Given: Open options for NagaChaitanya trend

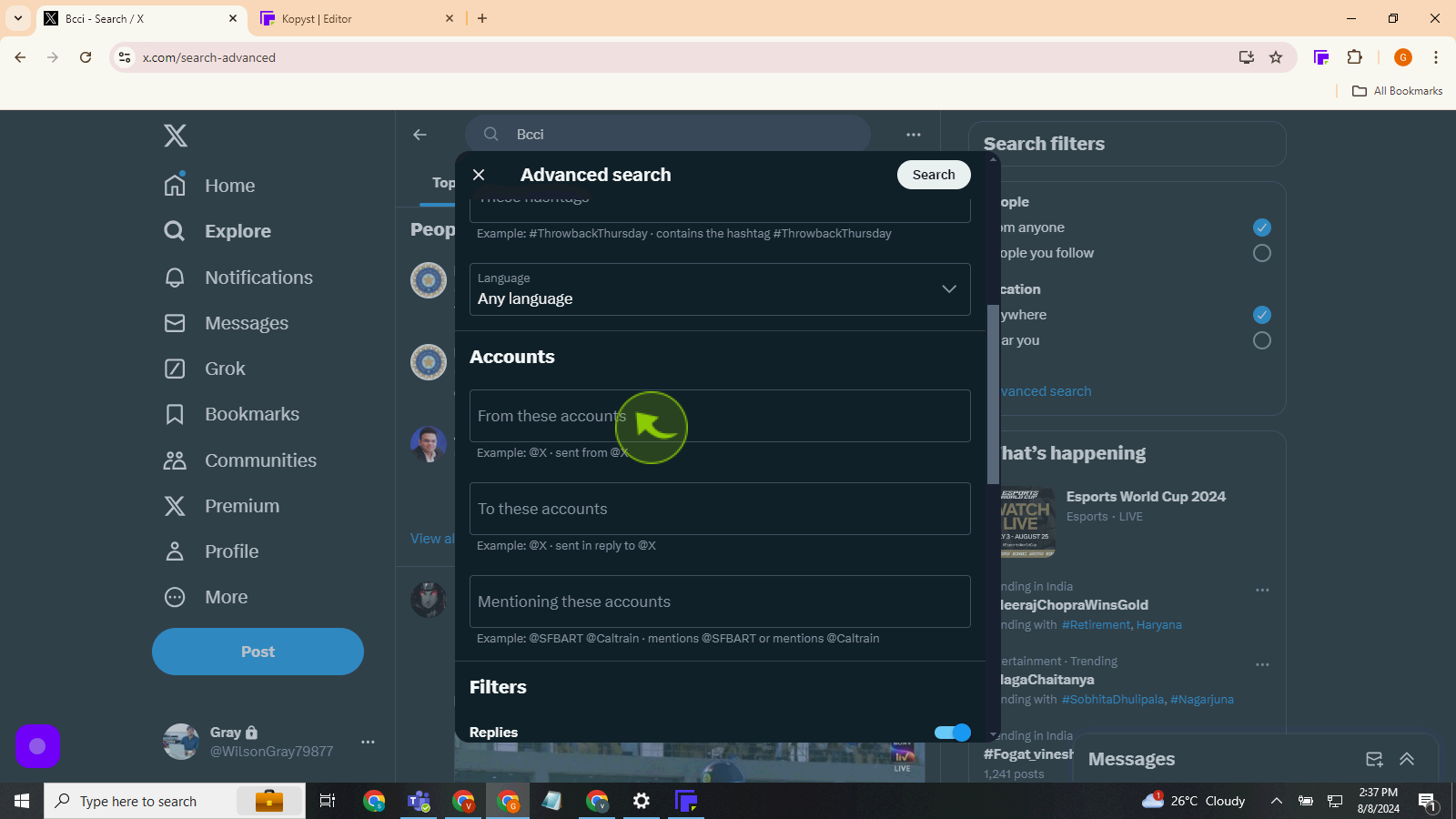Looking at the screenshot, I should 1262,664.
